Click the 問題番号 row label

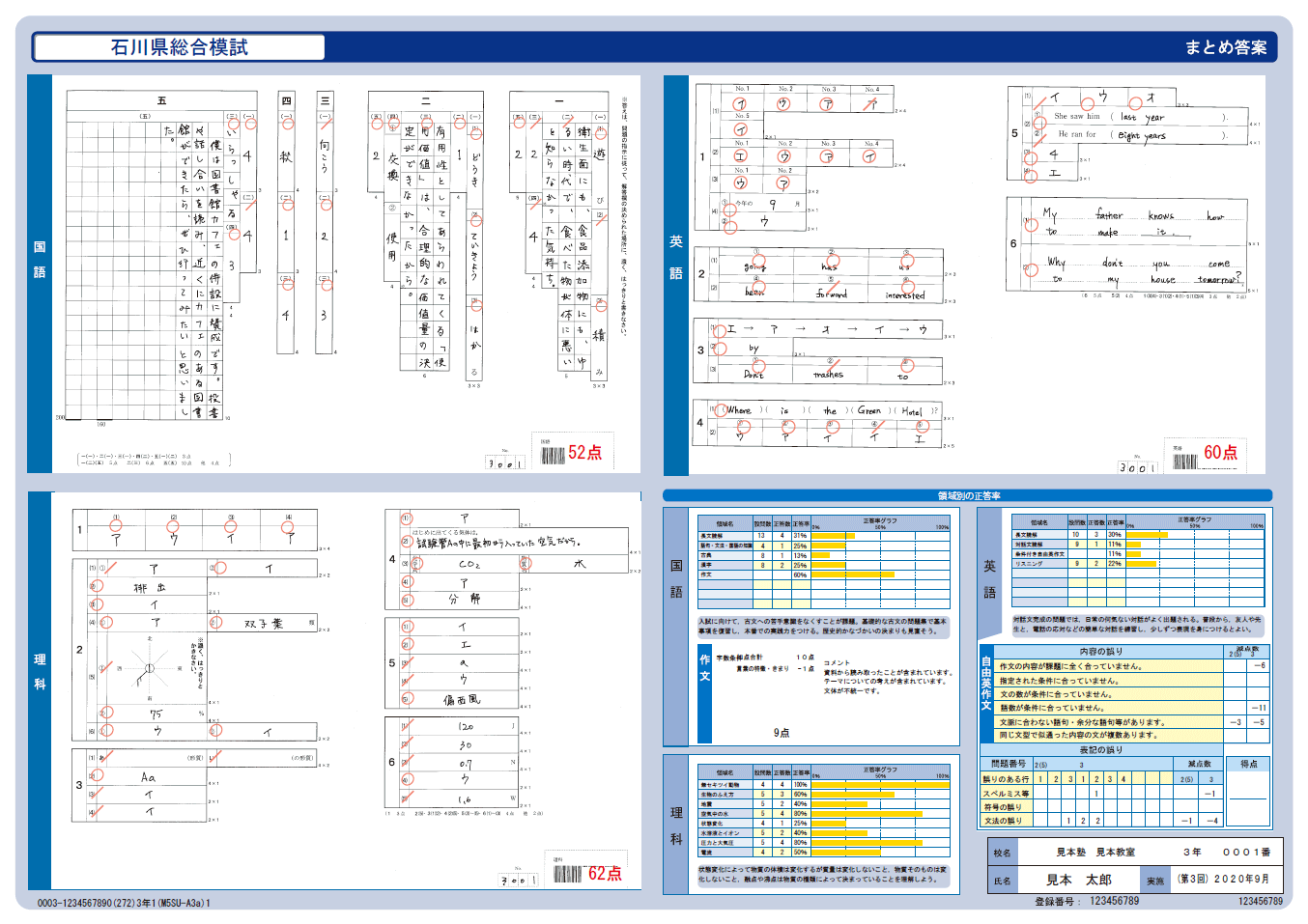tap(1008, 764)
